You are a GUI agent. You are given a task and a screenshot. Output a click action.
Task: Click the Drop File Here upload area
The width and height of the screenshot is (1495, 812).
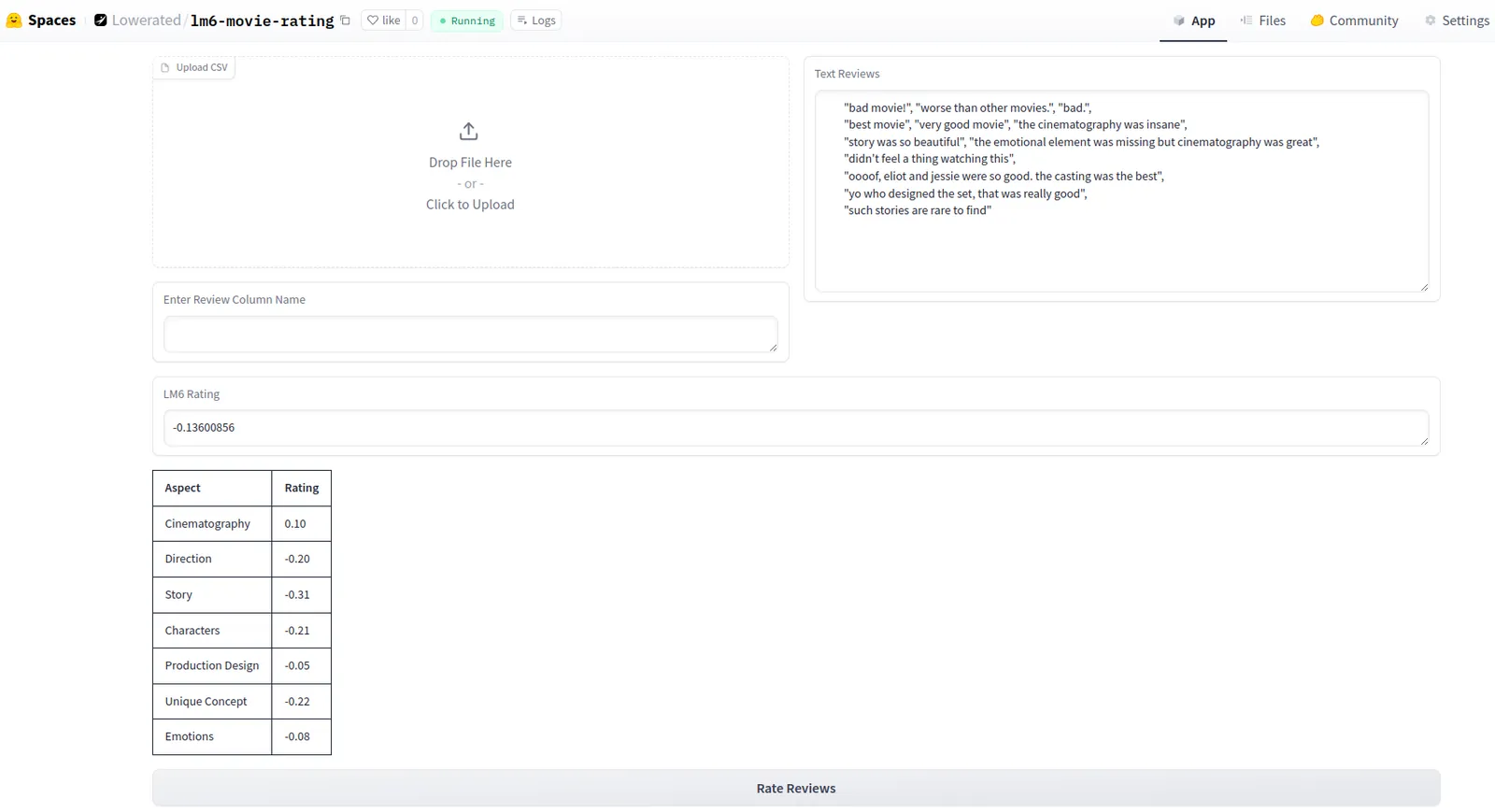470,163
